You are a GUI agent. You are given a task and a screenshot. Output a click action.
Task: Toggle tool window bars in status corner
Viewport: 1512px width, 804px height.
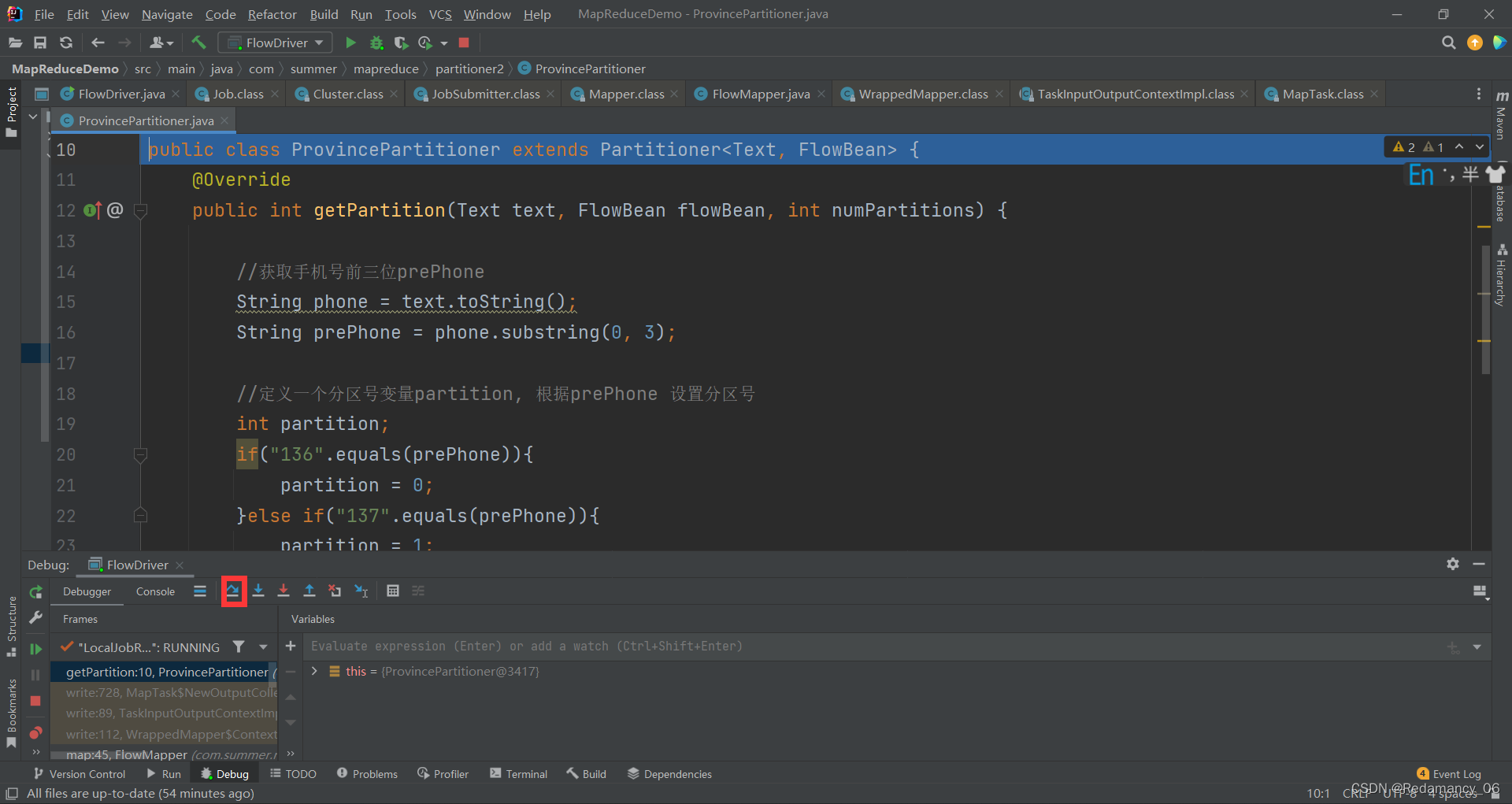click(x=12, y=793)
